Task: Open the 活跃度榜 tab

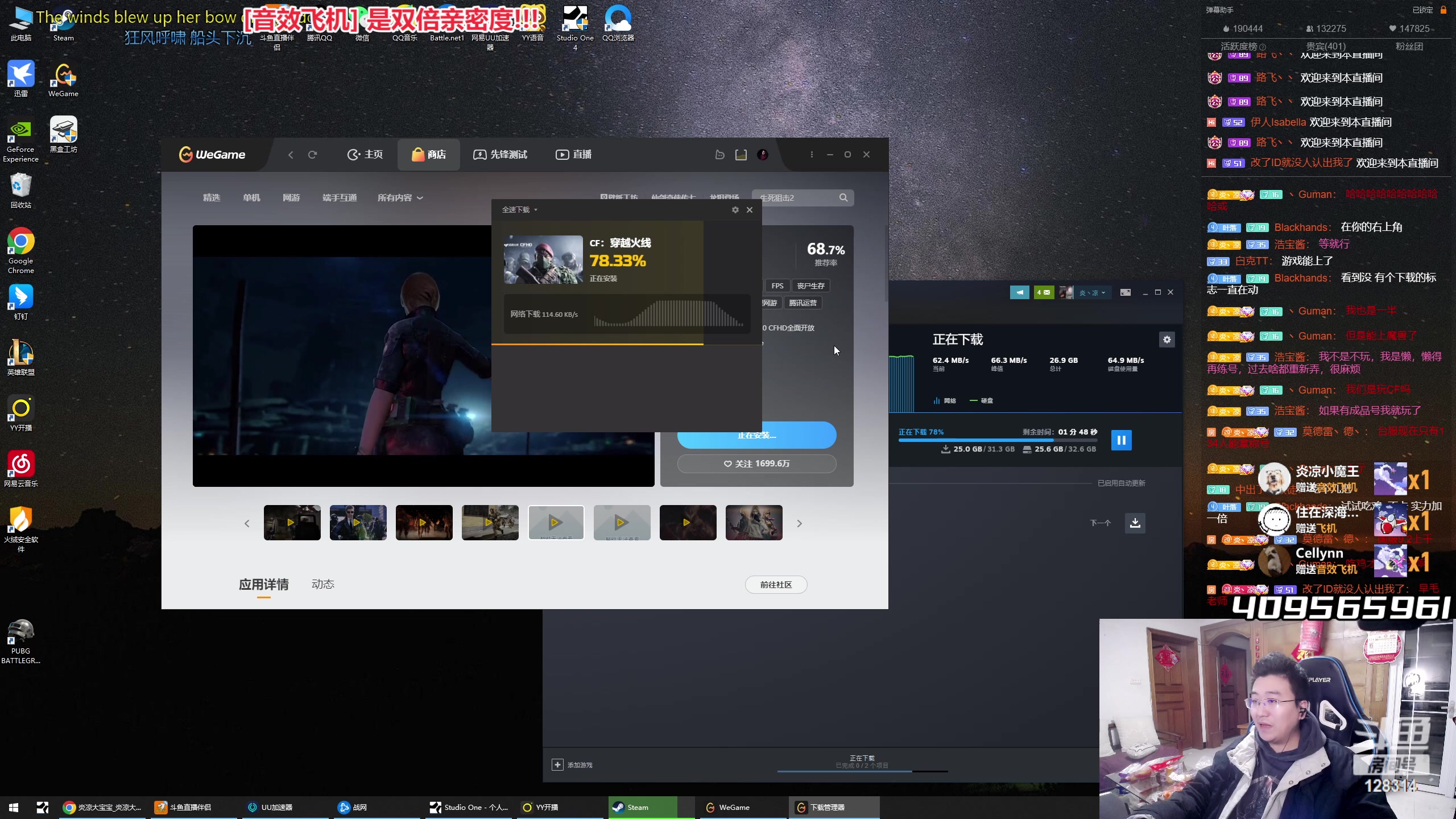Action: click(x=1243, y=47)
